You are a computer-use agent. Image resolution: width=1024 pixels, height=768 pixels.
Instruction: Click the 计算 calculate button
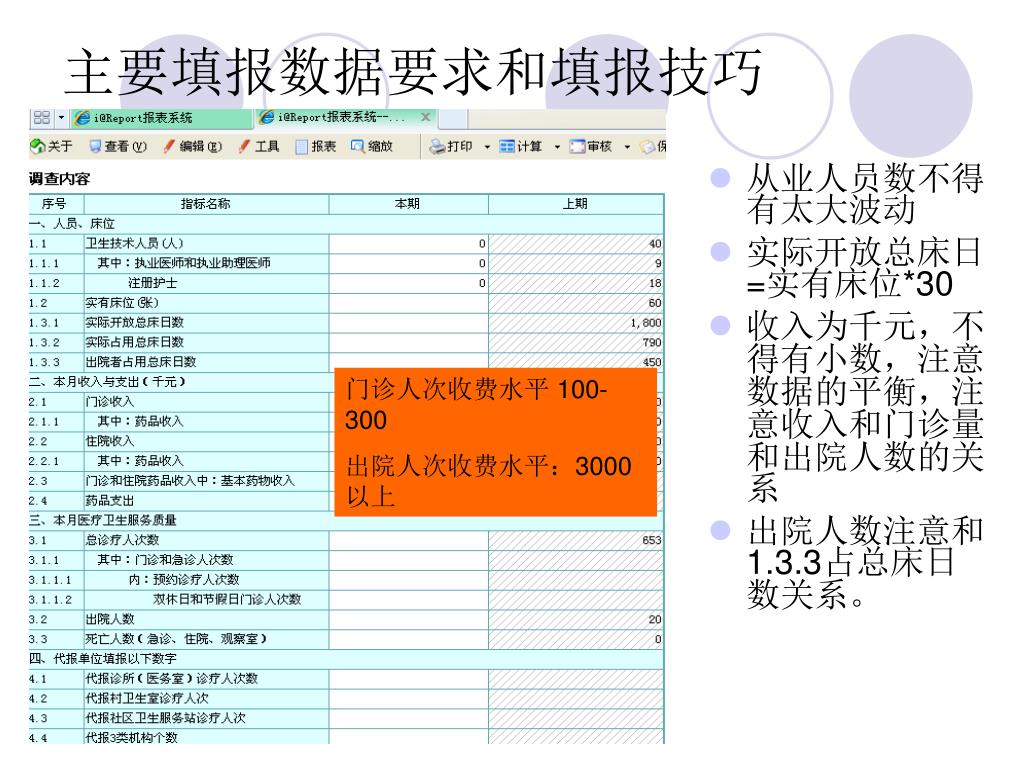[520, 146]
